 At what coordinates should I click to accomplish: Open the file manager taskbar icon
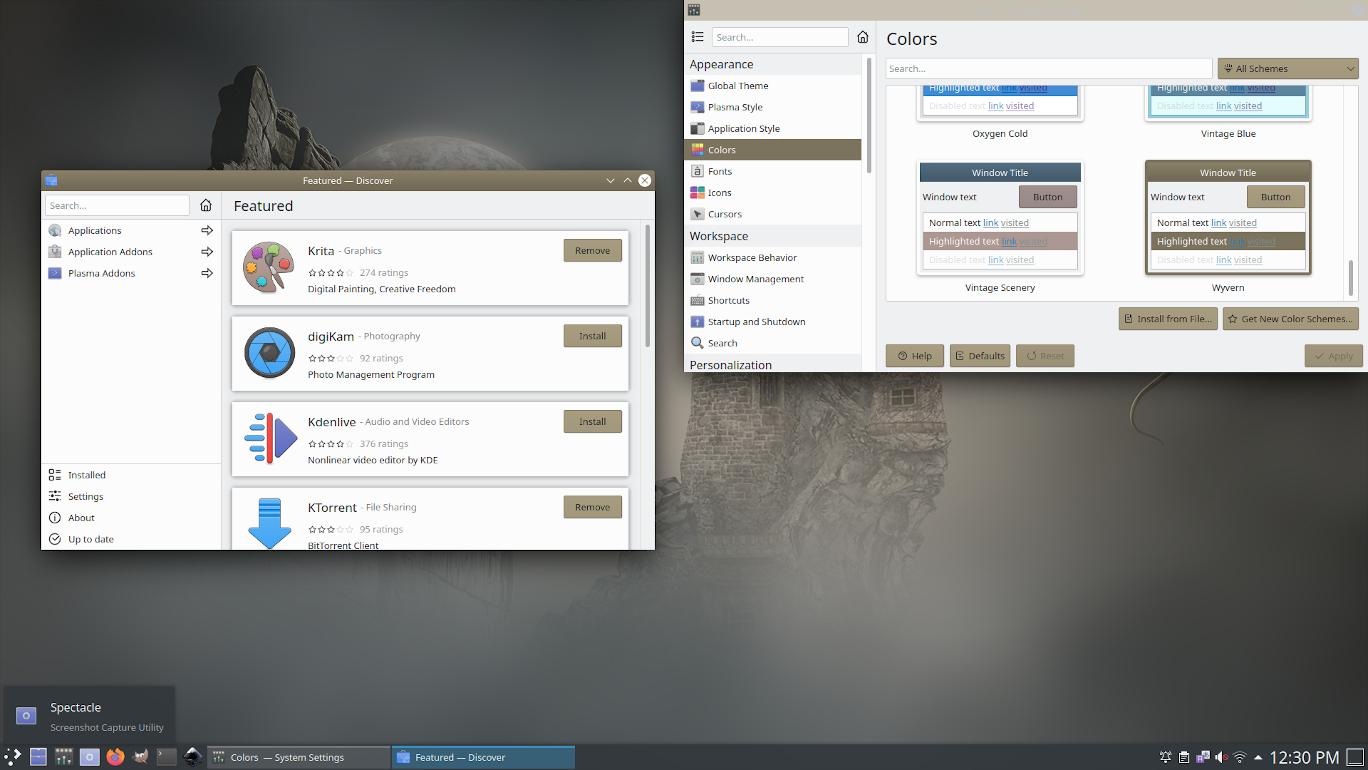38,757
